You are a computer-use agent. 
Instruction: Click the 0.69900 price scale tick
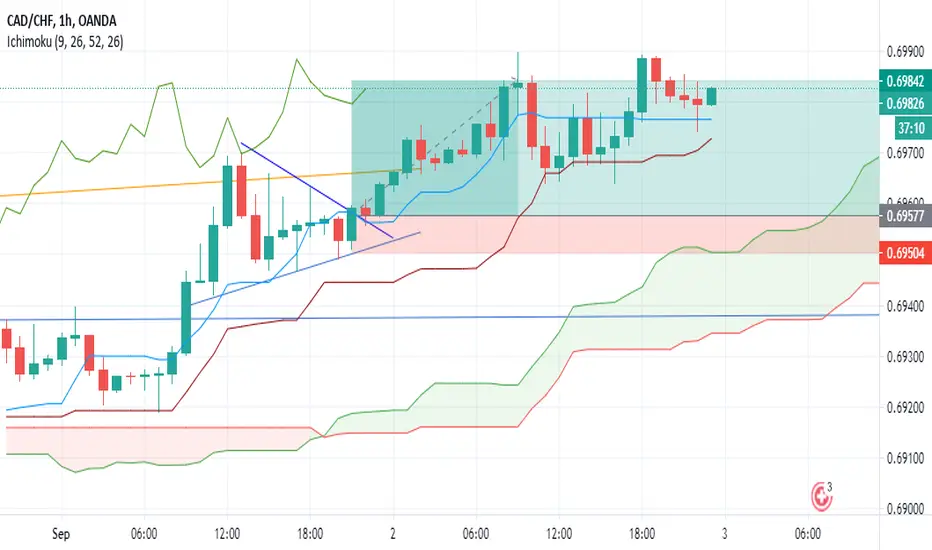(905, 52)
